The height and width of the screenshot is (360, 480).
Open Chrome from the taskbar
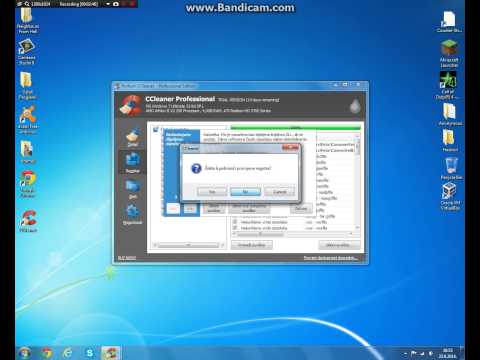coord(47,353)
